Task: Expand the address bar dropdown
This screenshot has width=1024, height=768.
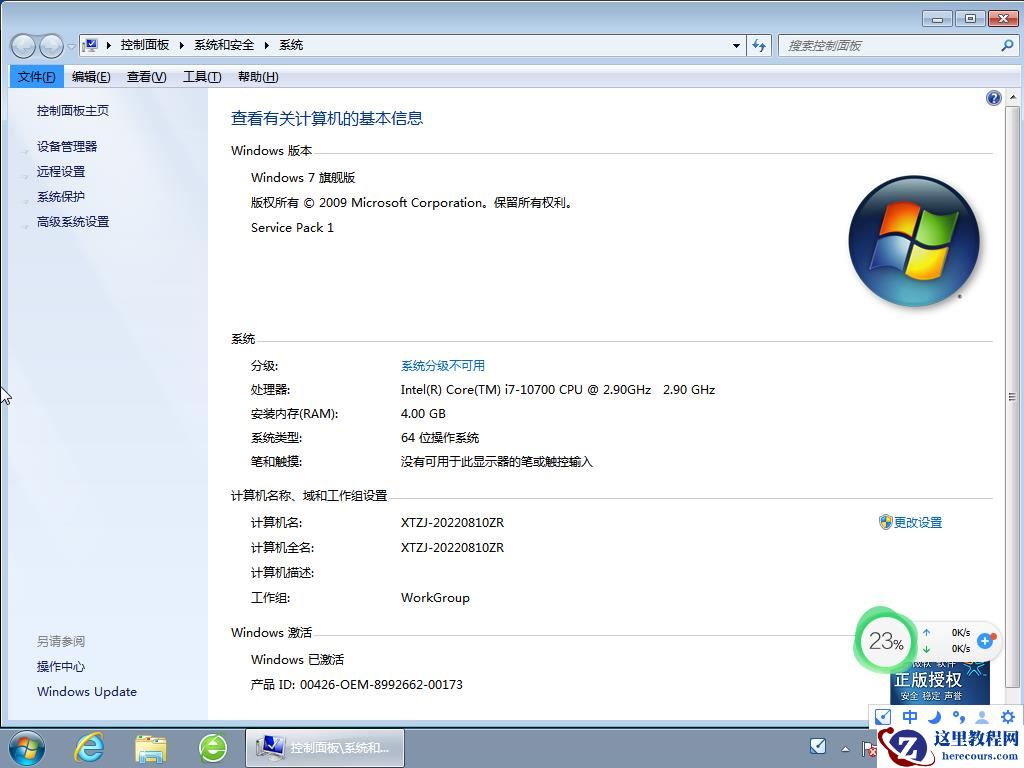Action: 736,45
